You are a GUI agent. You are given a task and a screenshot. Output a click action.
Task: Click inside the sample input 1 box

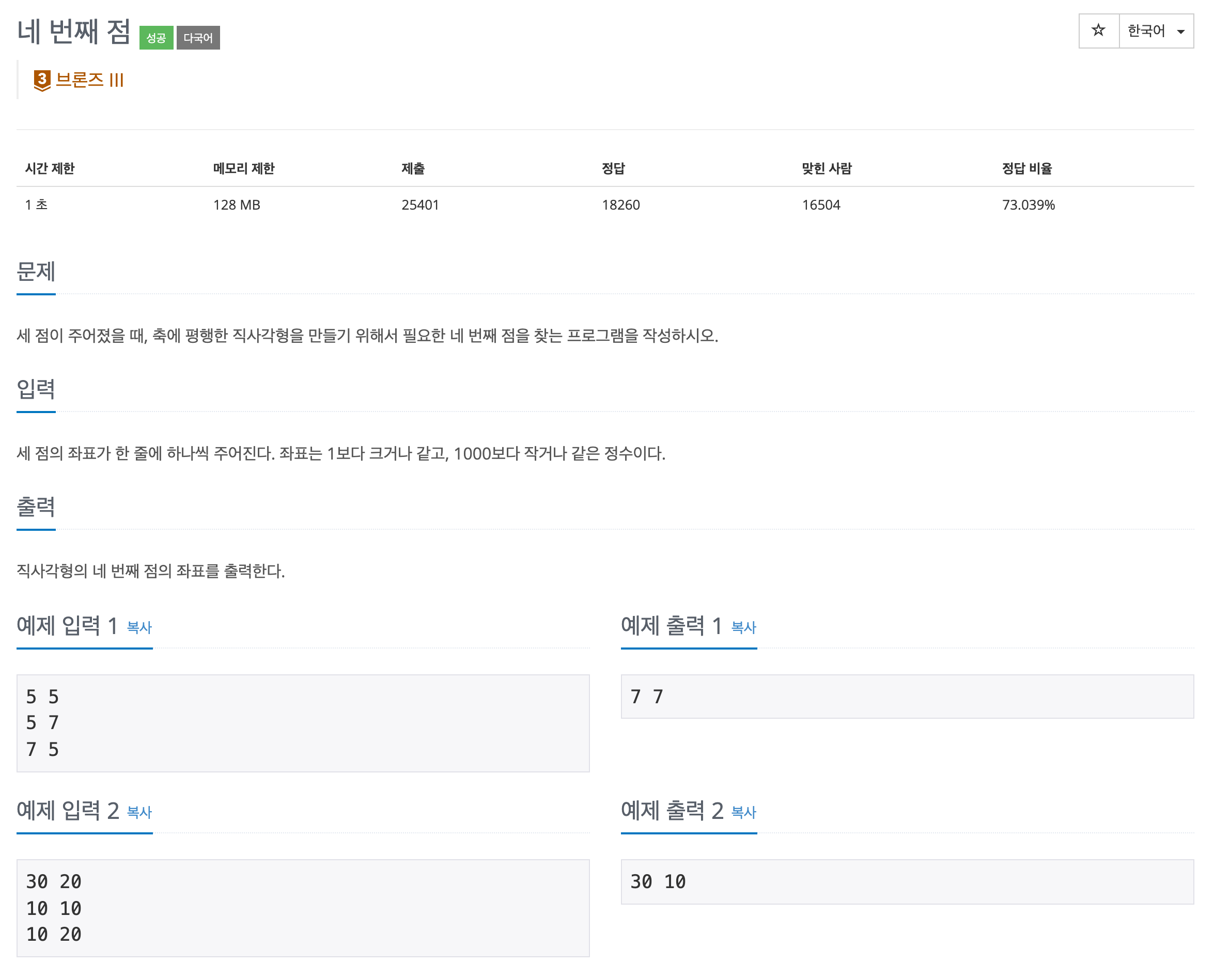[x=303, y=722]
